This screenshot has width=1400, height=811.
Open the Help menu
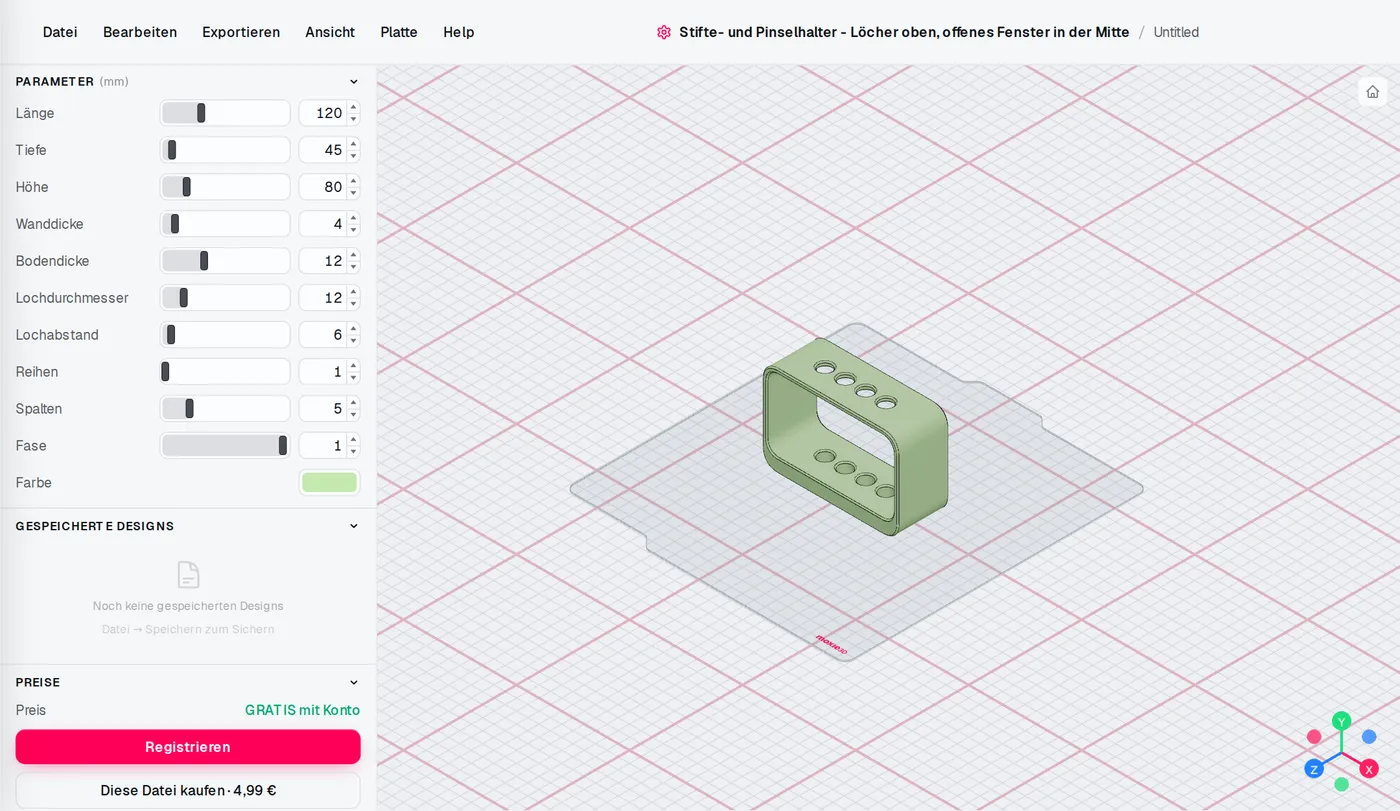(x=459, y=32)
